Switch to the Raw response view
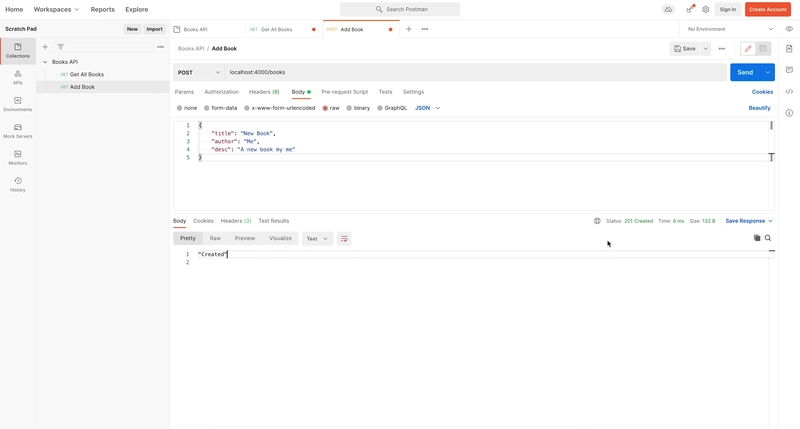Image resolution: width=800 pixels, height=429 pixels. pyautogui.click(x=215, y=238)
